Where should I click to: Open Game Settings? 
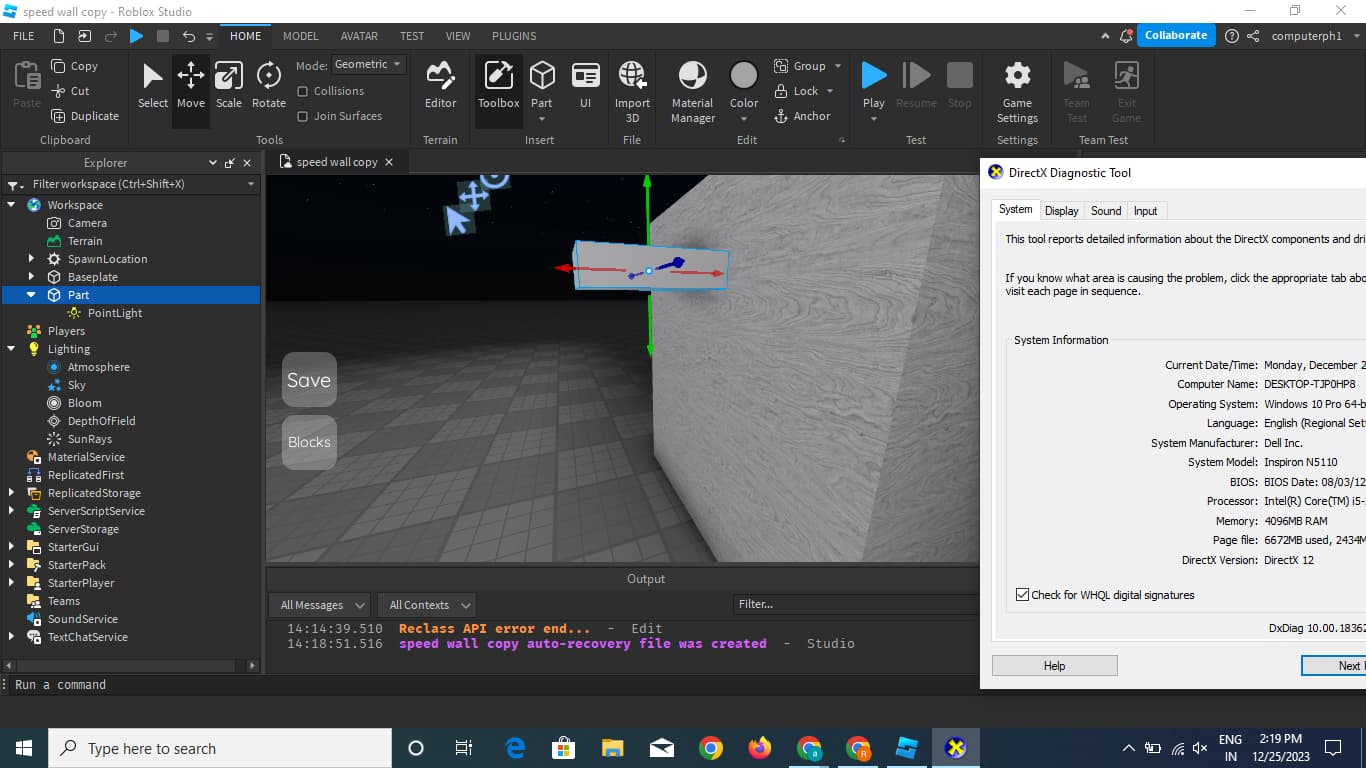point(1017,91)
